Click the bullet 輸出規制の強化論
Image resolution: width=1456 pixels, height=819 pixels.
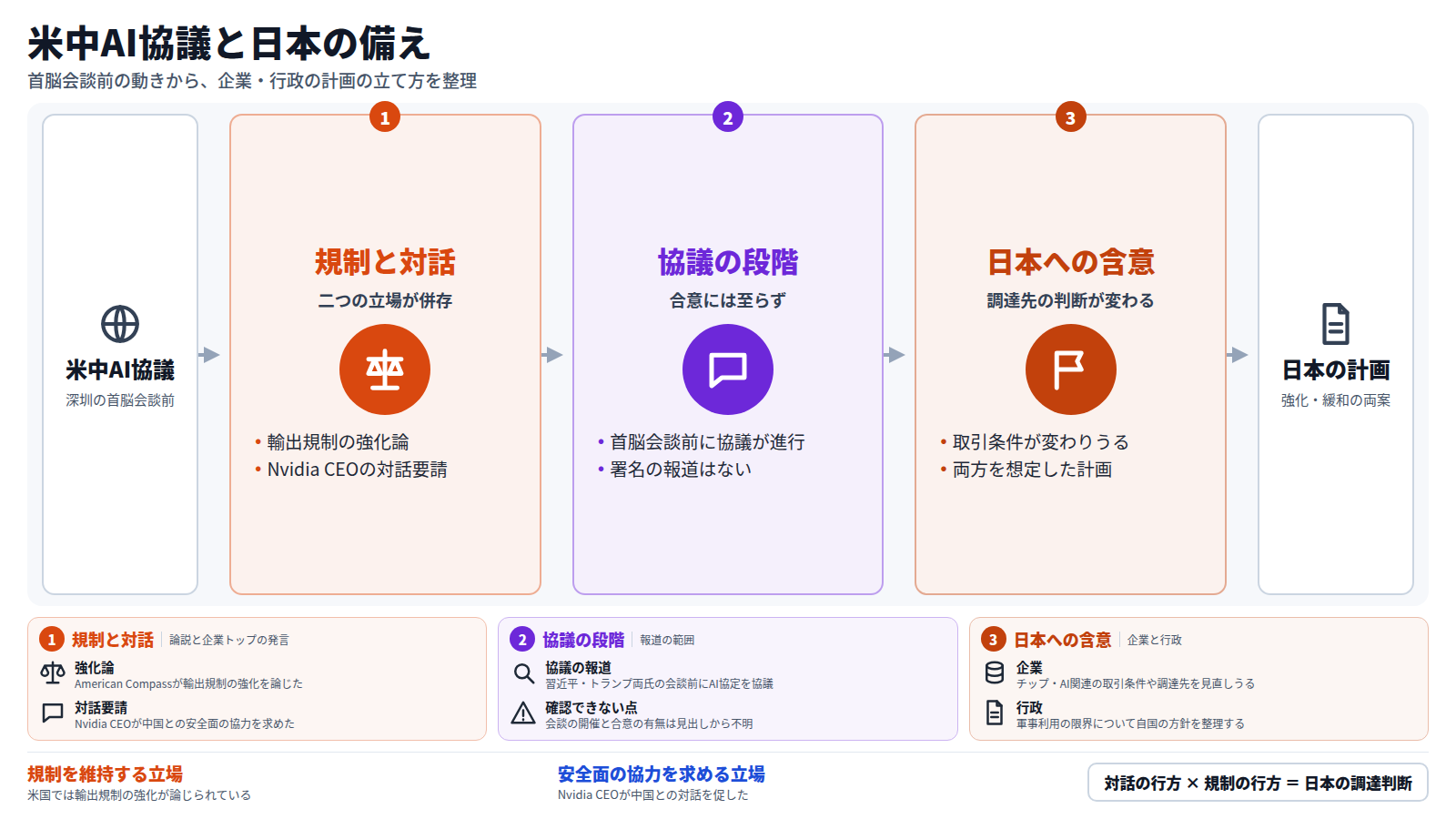coord(338,442)
